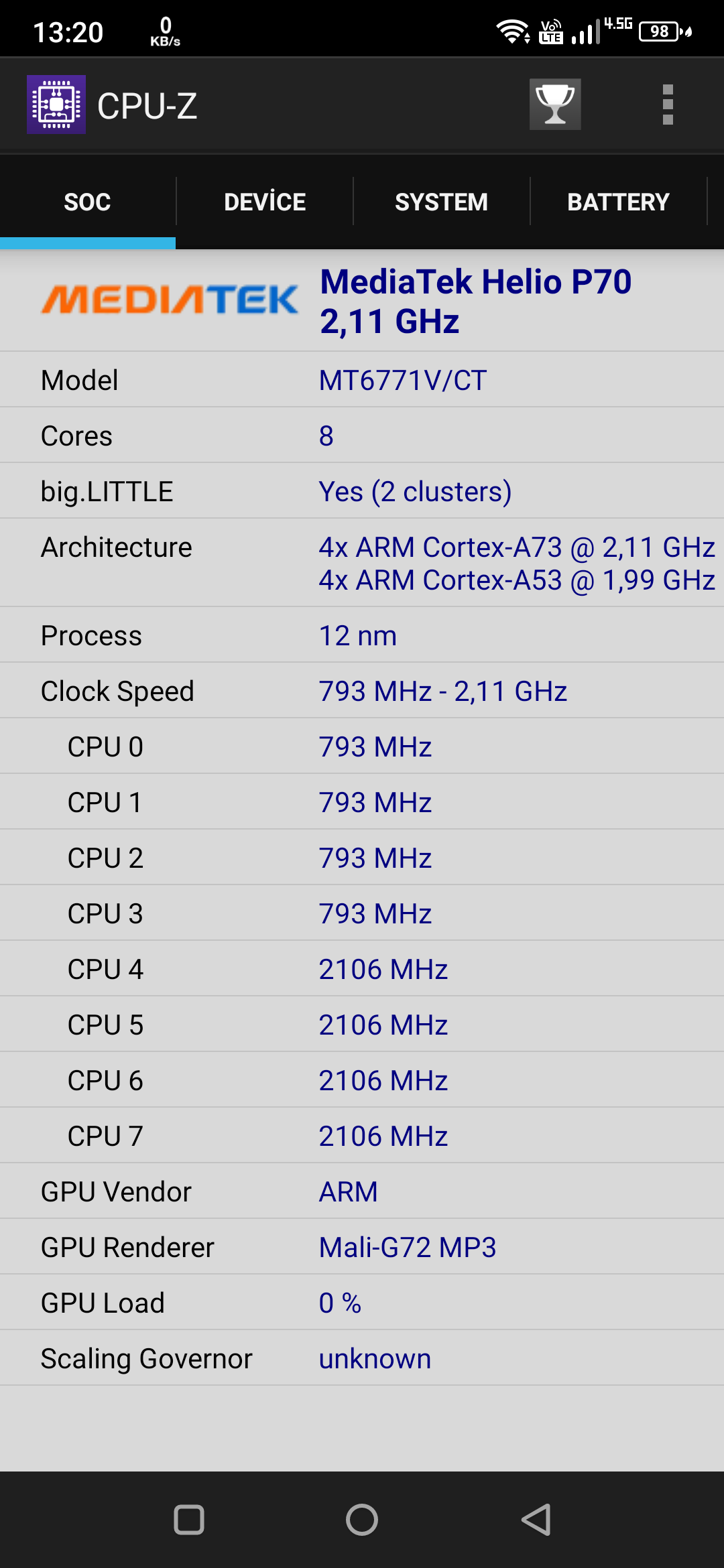This screenshot has width=724, height=1568.
Task: Open the BATTERY tab
Action: click(619, 202)
